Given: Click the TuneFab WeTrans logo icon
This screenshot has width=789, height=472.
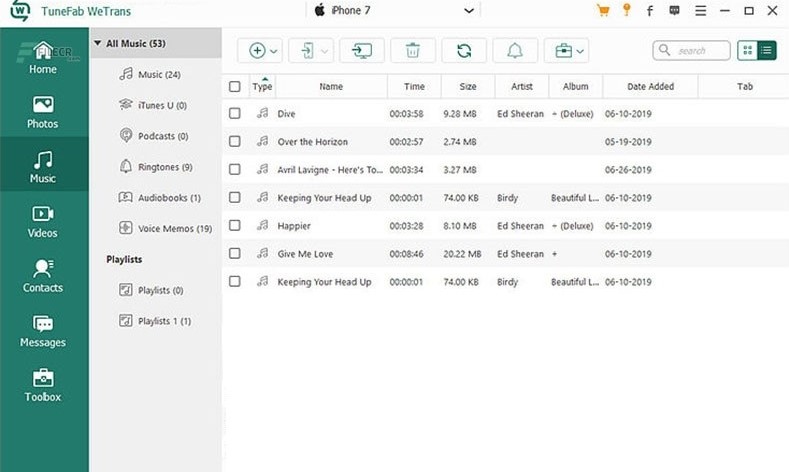Looking at the screenshot, I should pos(20,11).
